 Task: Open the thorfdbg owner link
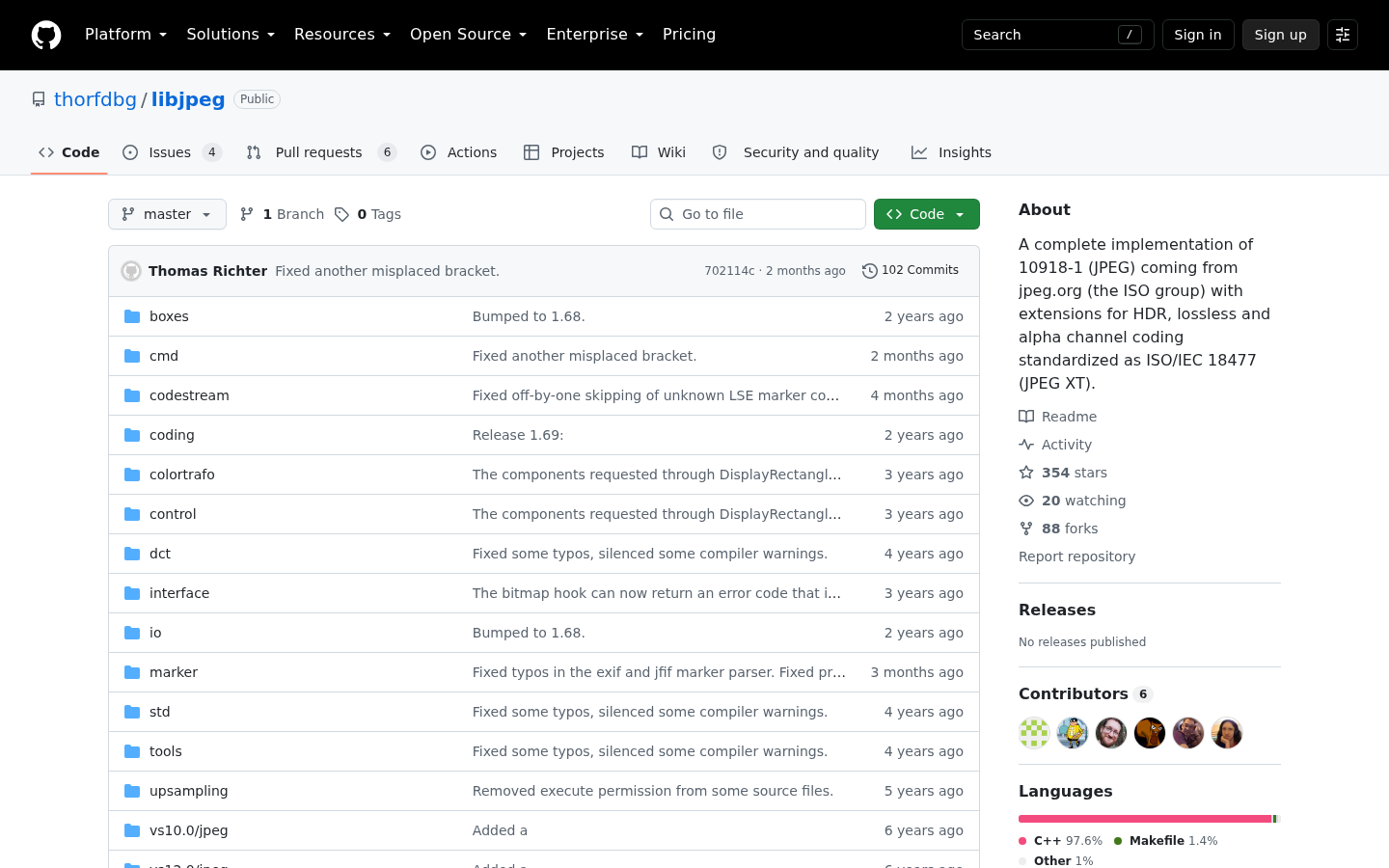point(95,99)
